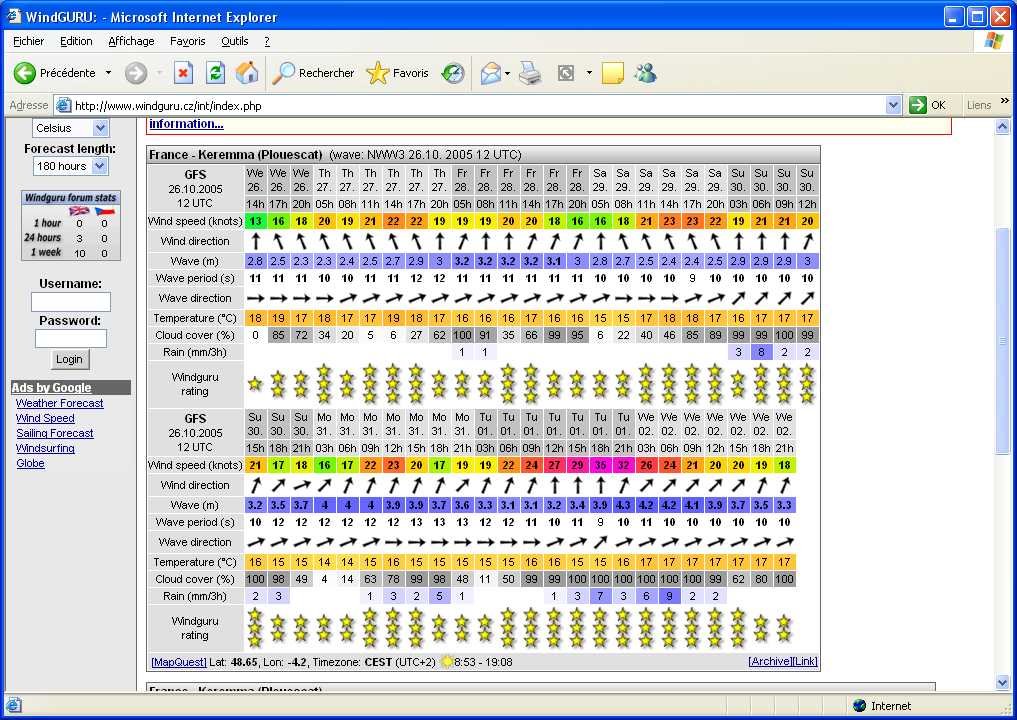The height and width of the screenshot is (720, 1017).
Task: Click the magenta wind speed 35 cell
Action: tap(601, 465)
